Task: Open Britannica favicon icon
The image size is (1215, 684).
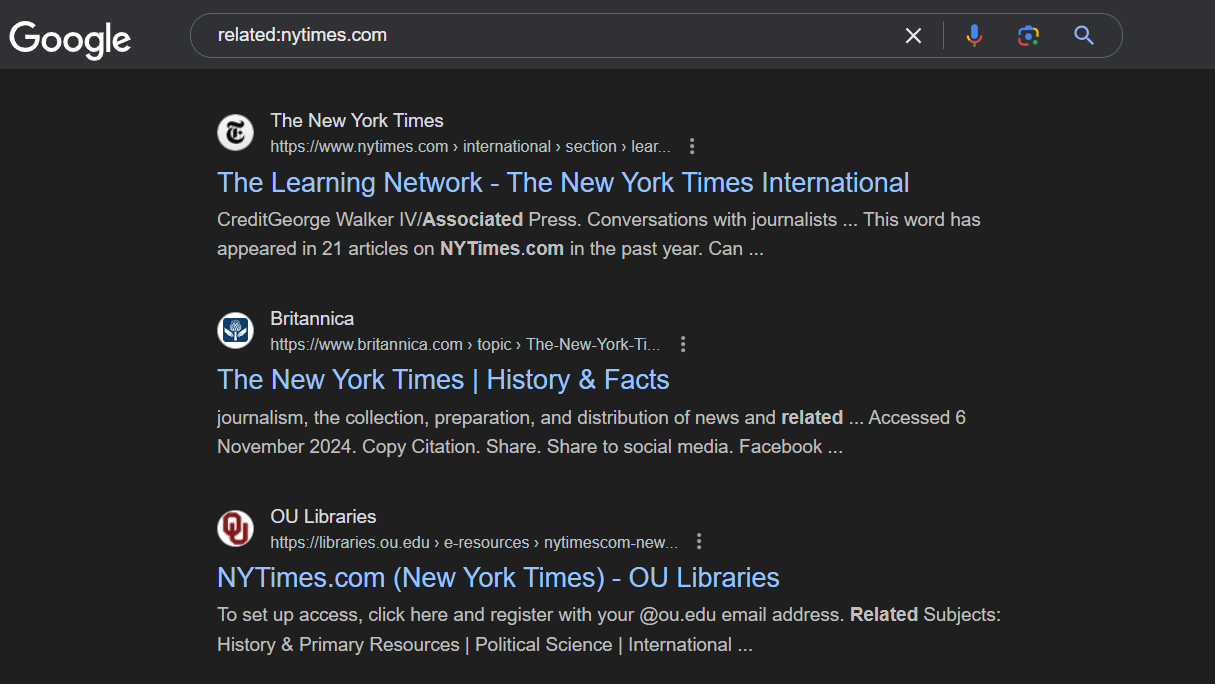Action: 236,330
